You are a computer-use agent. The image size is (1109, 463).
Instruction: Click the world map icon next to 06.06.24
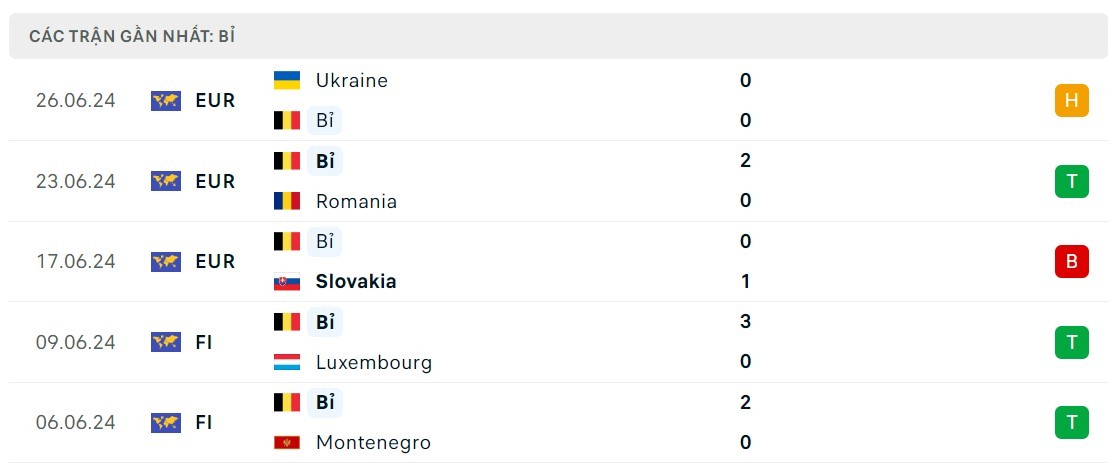click(x=166, y=423)
